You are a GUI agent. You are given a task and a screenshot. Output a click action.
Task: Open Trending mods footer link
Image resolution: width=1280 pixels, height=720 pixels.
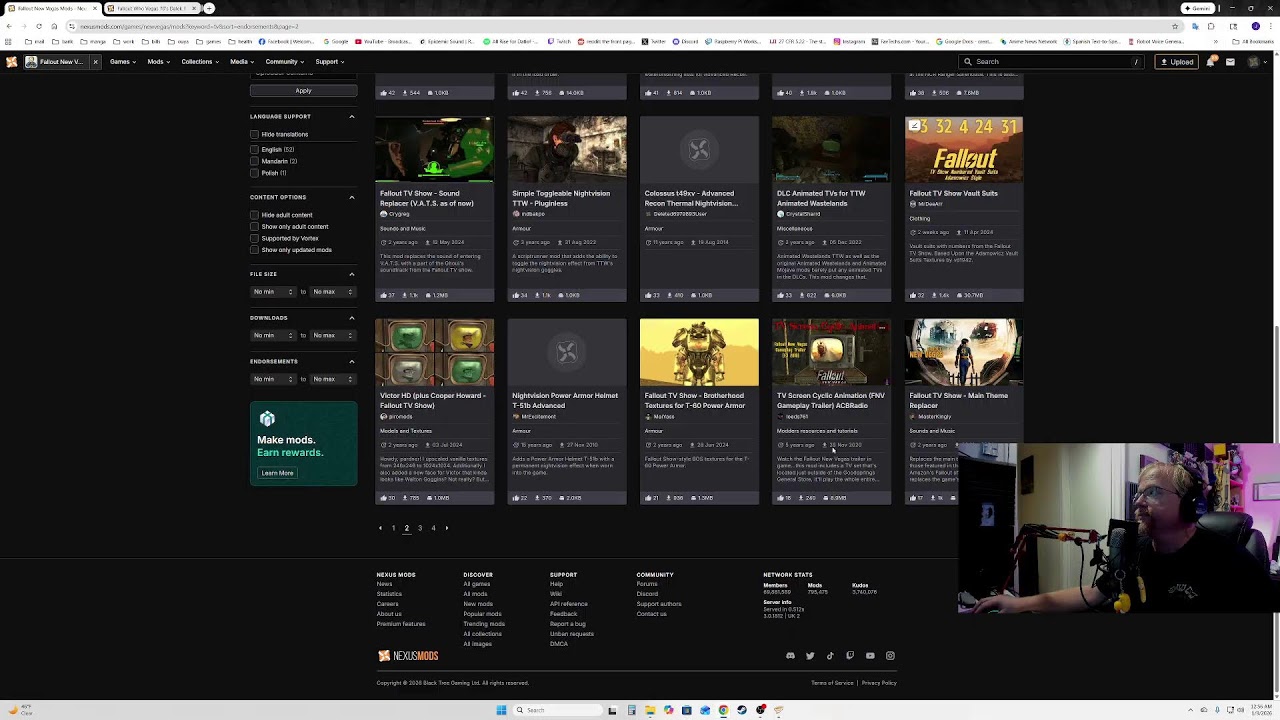coord(484,624)
